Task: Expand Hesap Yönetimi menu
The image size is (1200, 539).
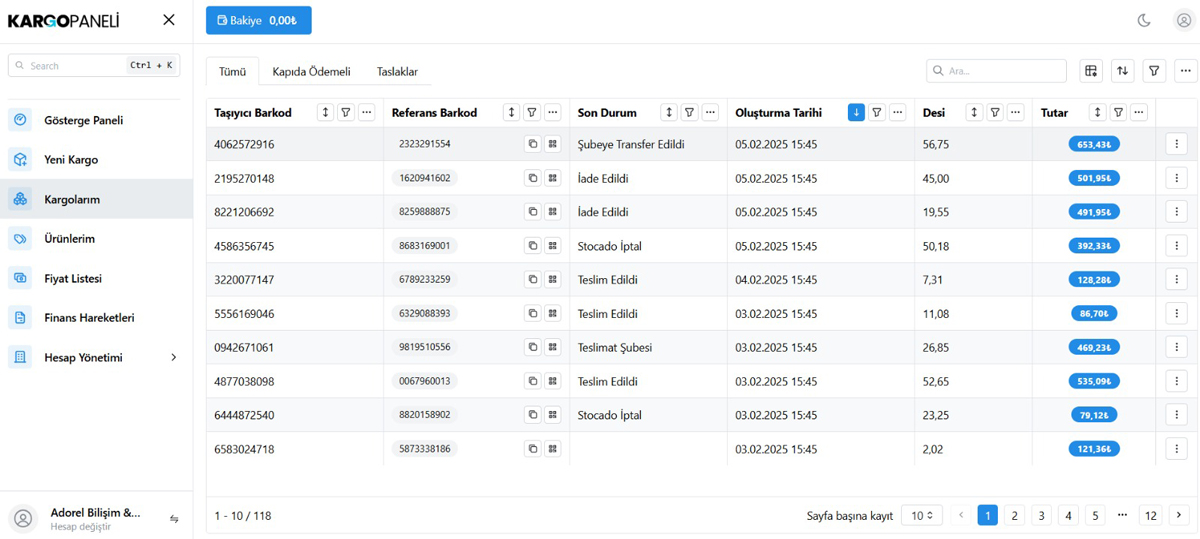Action: pyautogui.click(x=96, y=357)
